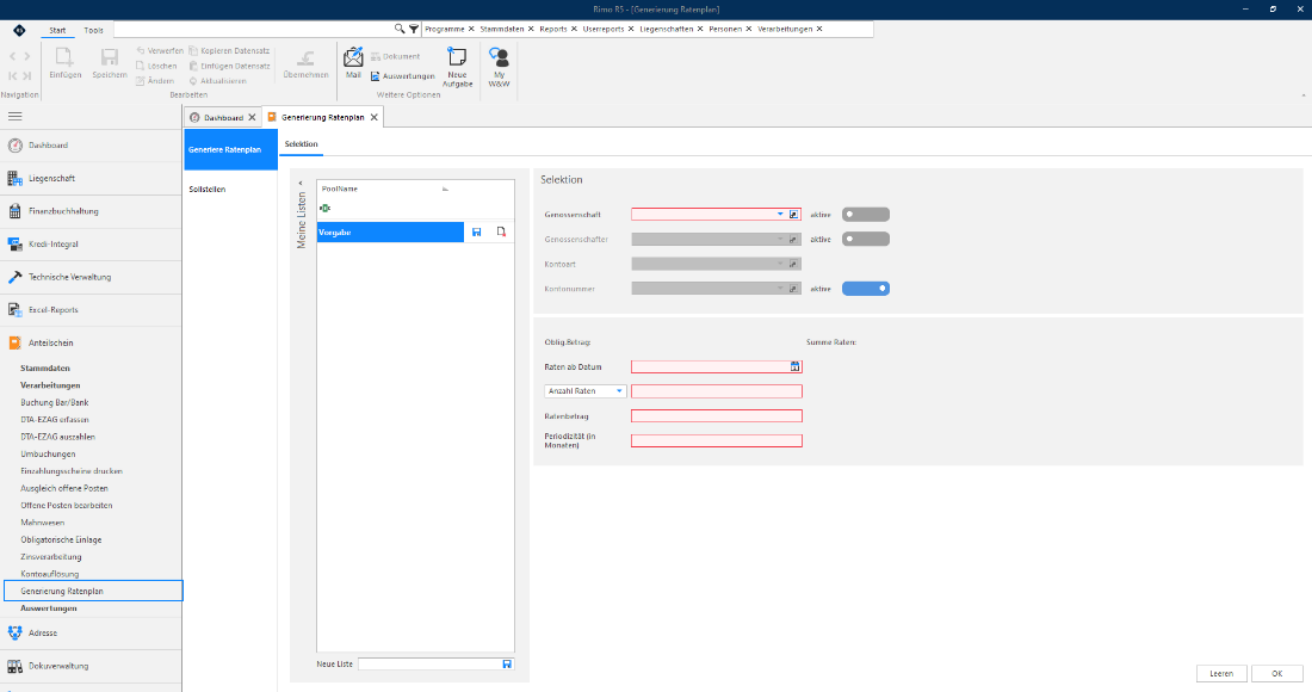Screen dimensions: 1312x692
Task: Select the Selektion tab
Action: pyautogui.click(x=301, y=145)
